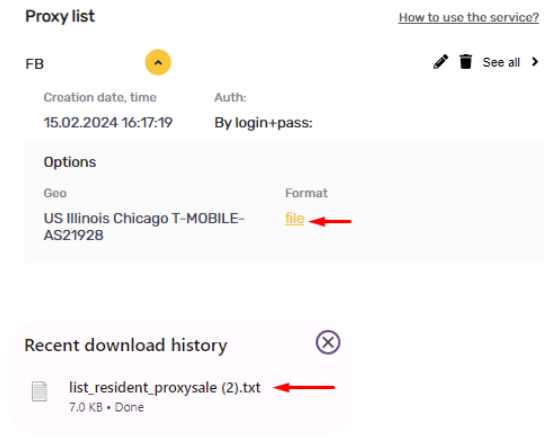Click the 7.0 KB Done status text

click(x=106, y=407)
